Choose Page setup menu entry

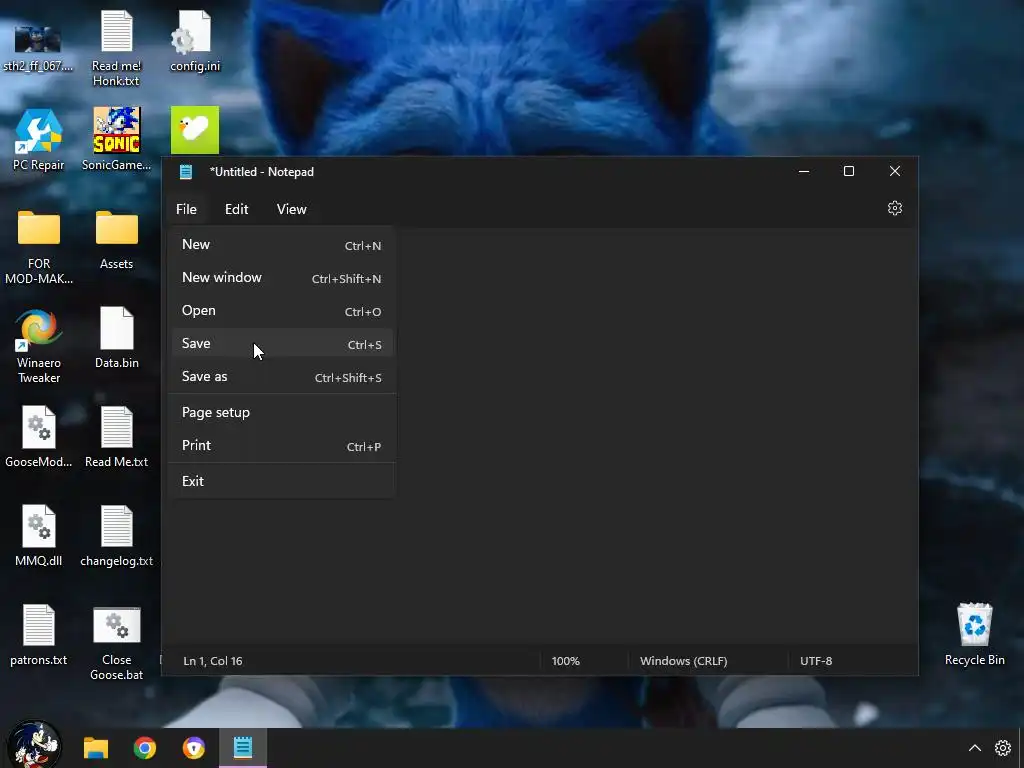(x=282, y=413)
